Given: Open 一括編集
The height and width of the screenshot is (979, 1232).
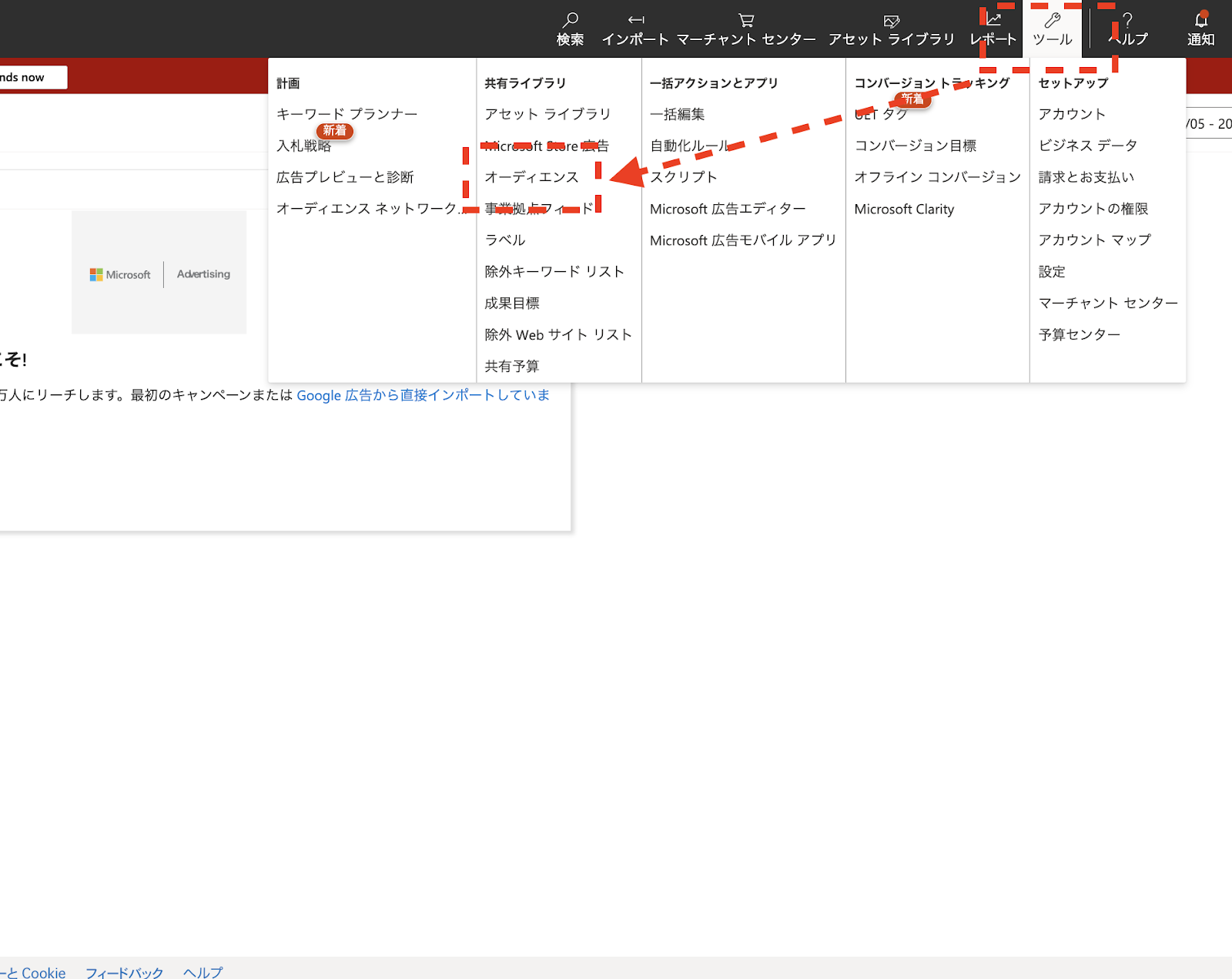Looking at the screenshot, I should coord(678,114).
